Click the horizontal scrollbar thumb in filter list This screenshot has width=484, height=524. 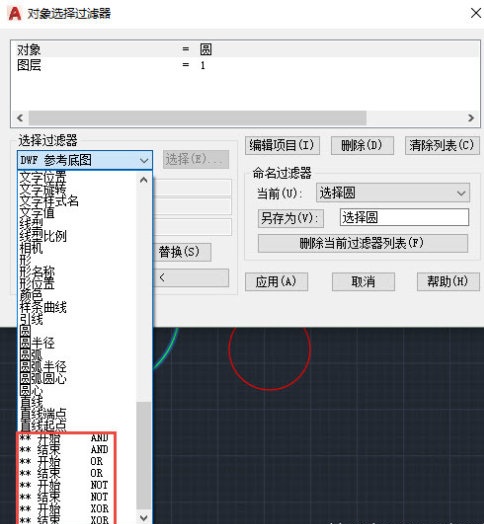(197, 118)
